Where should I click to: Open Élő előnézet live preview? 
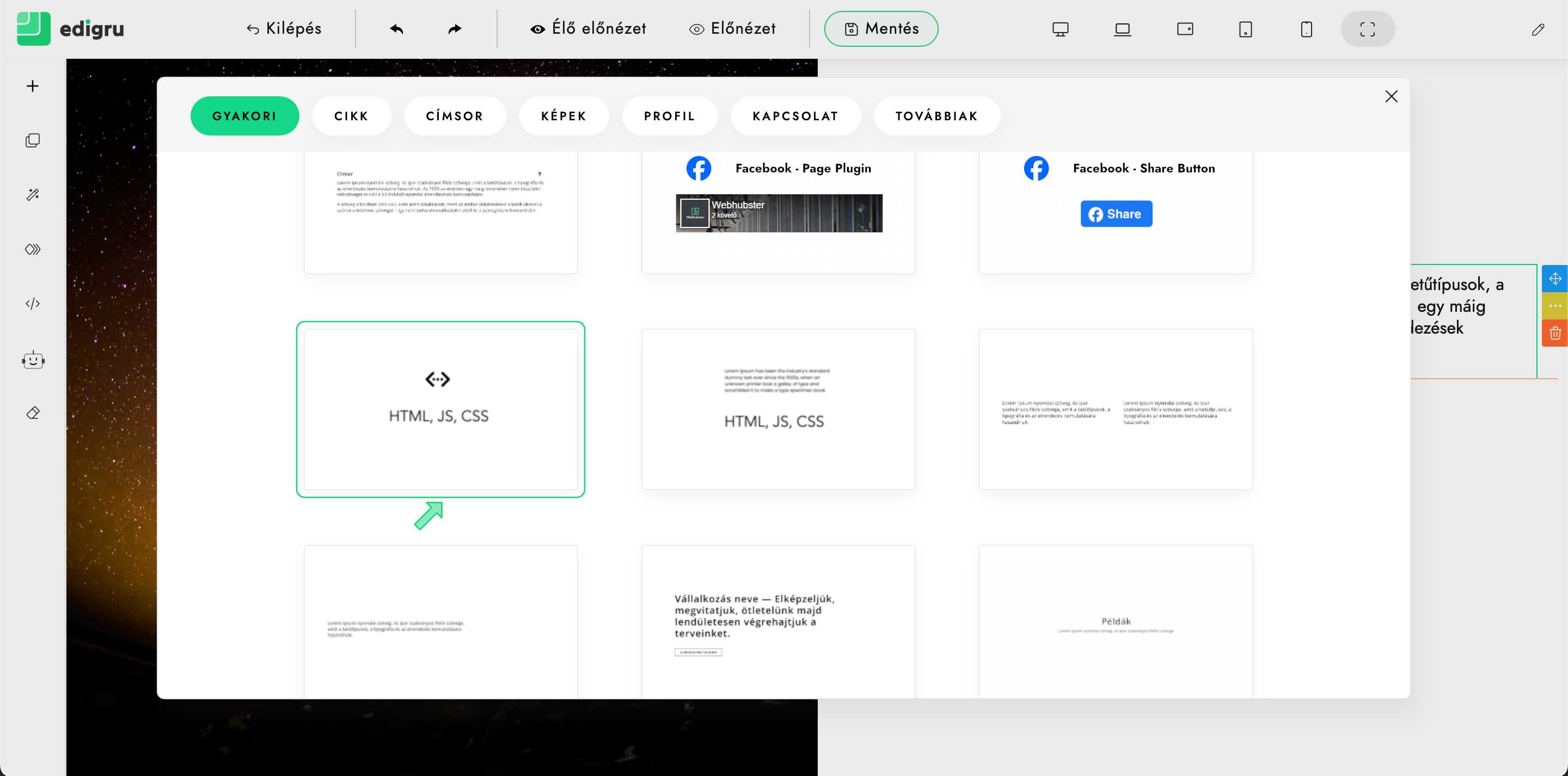tap(588, 29)
